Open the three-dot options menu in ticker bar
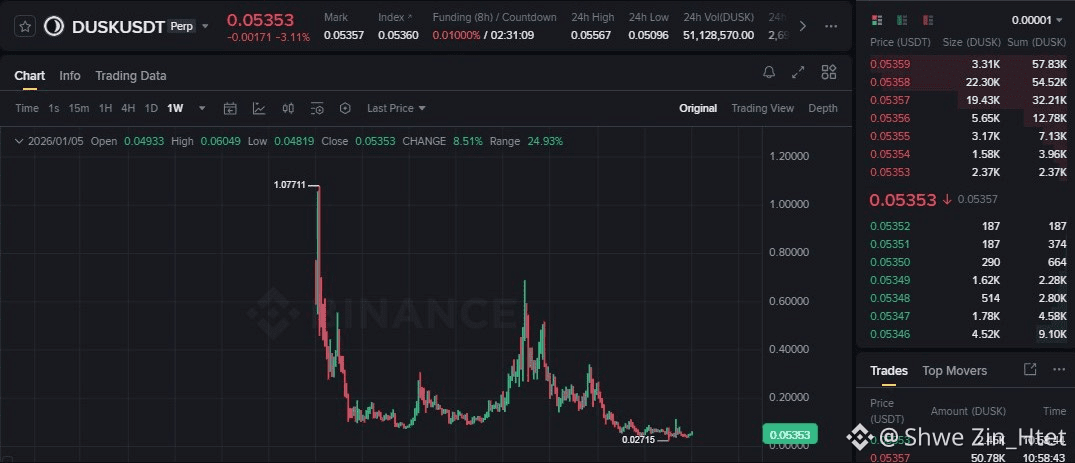This screenshot has height=463, width=1075. point(831,26)
